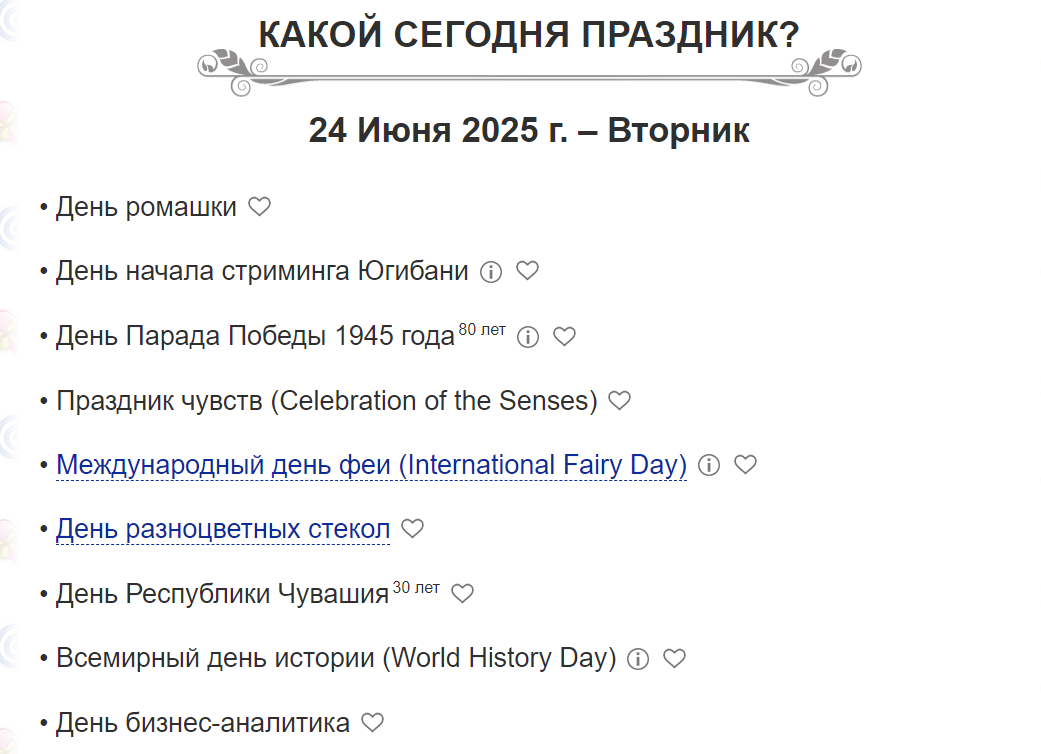Mark День разноцветных стекол as favorite
The height and width of the screenshot is (754, 1041).
pos(412,528)
